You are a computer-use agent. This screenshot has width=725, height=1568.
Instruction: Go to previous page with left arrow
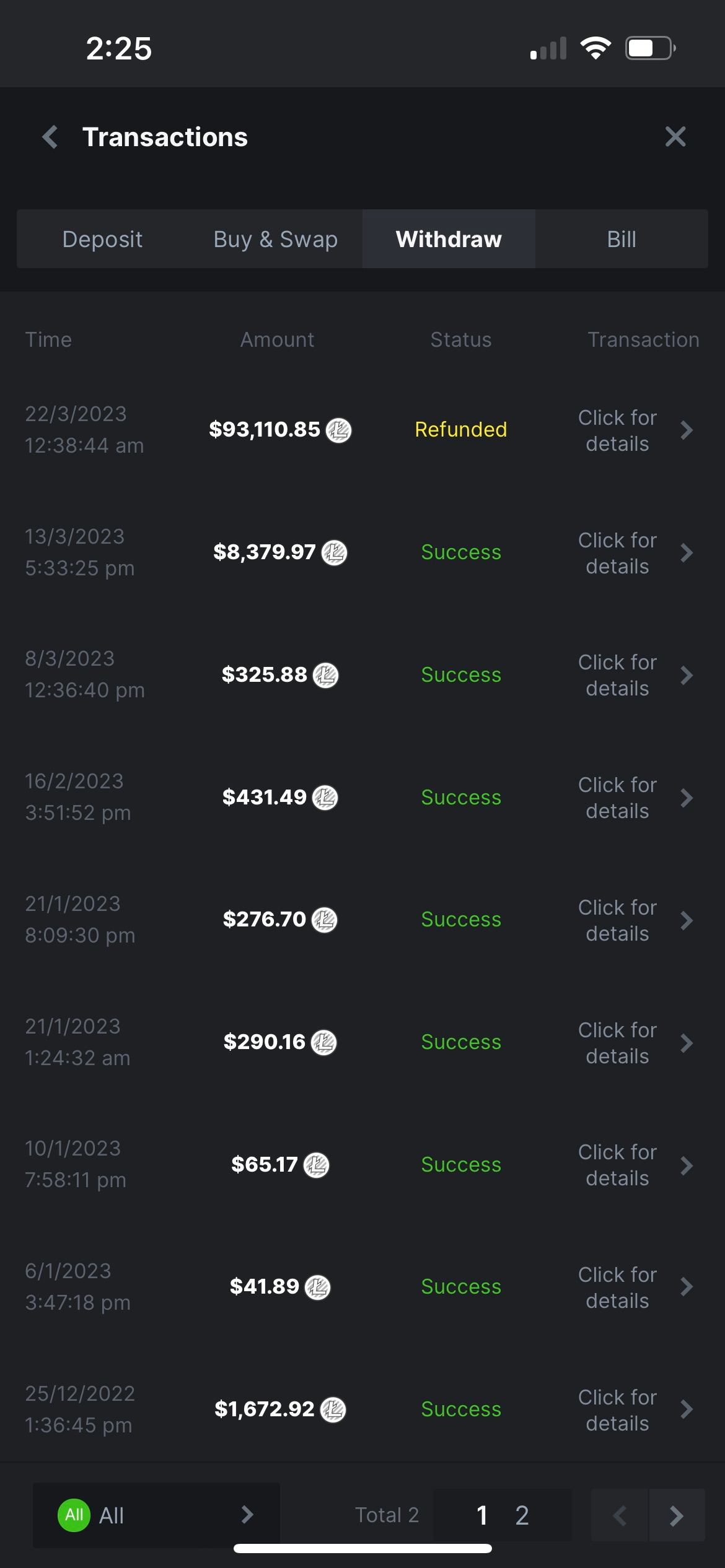(x=620, y=1515)
